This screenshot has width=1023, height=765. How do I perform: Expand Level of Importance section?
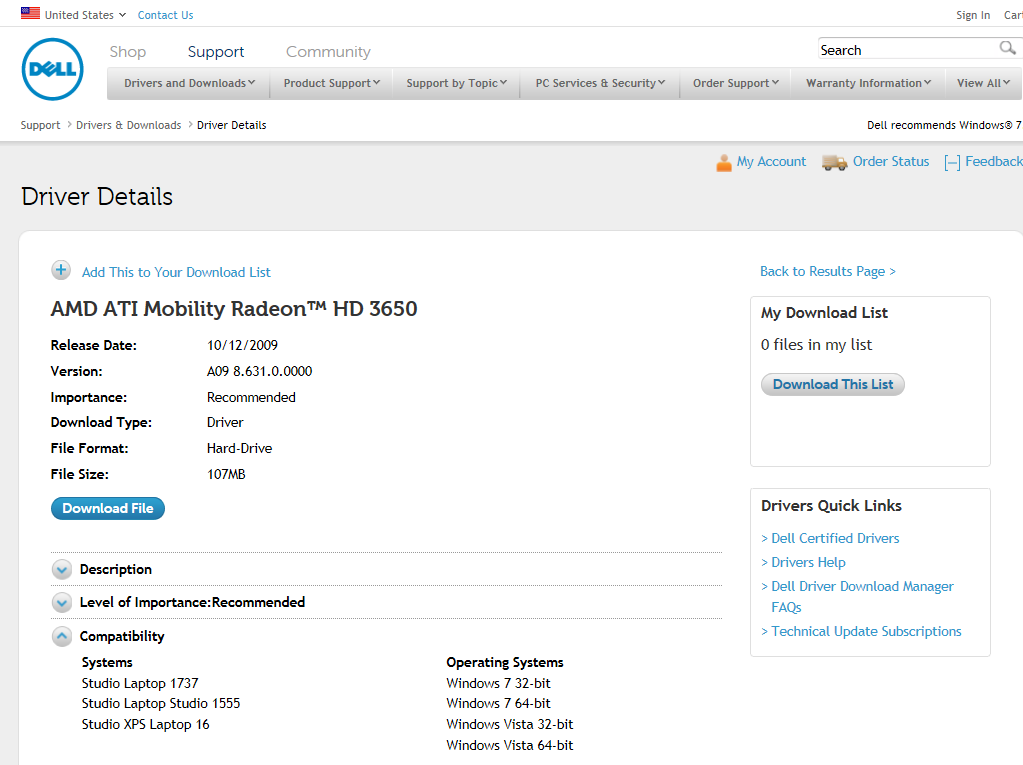[62, 603]
